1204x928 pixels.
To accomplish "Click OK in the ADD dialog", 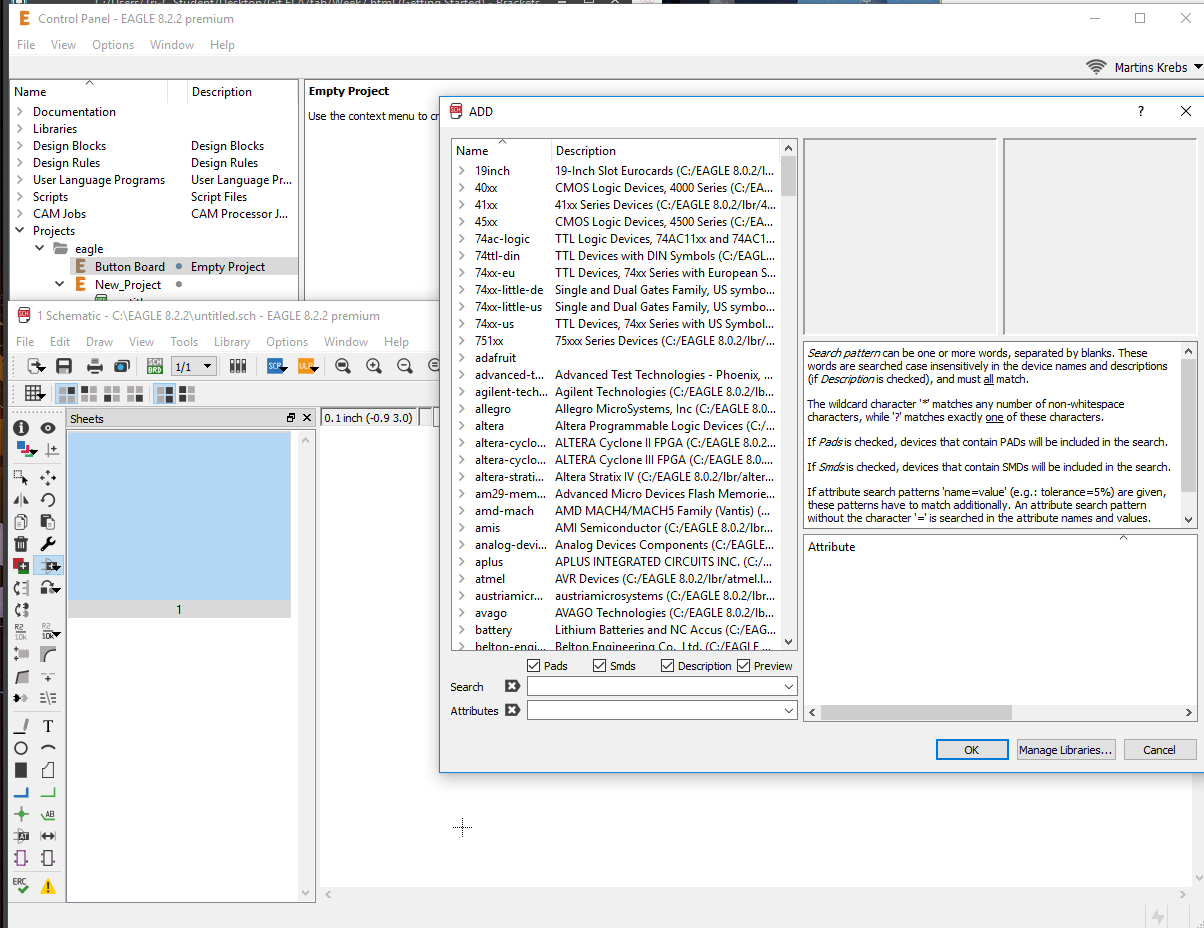I will pyautogui.click(x=971, y=750).
